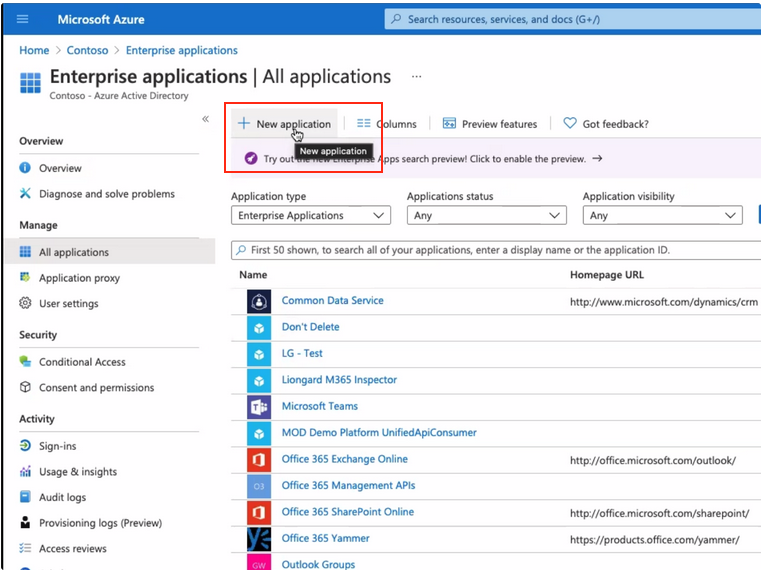Viewport: 763px width, 574px height.
Task: Click the Overview info icon in sidebar
Action: point(25,168)
